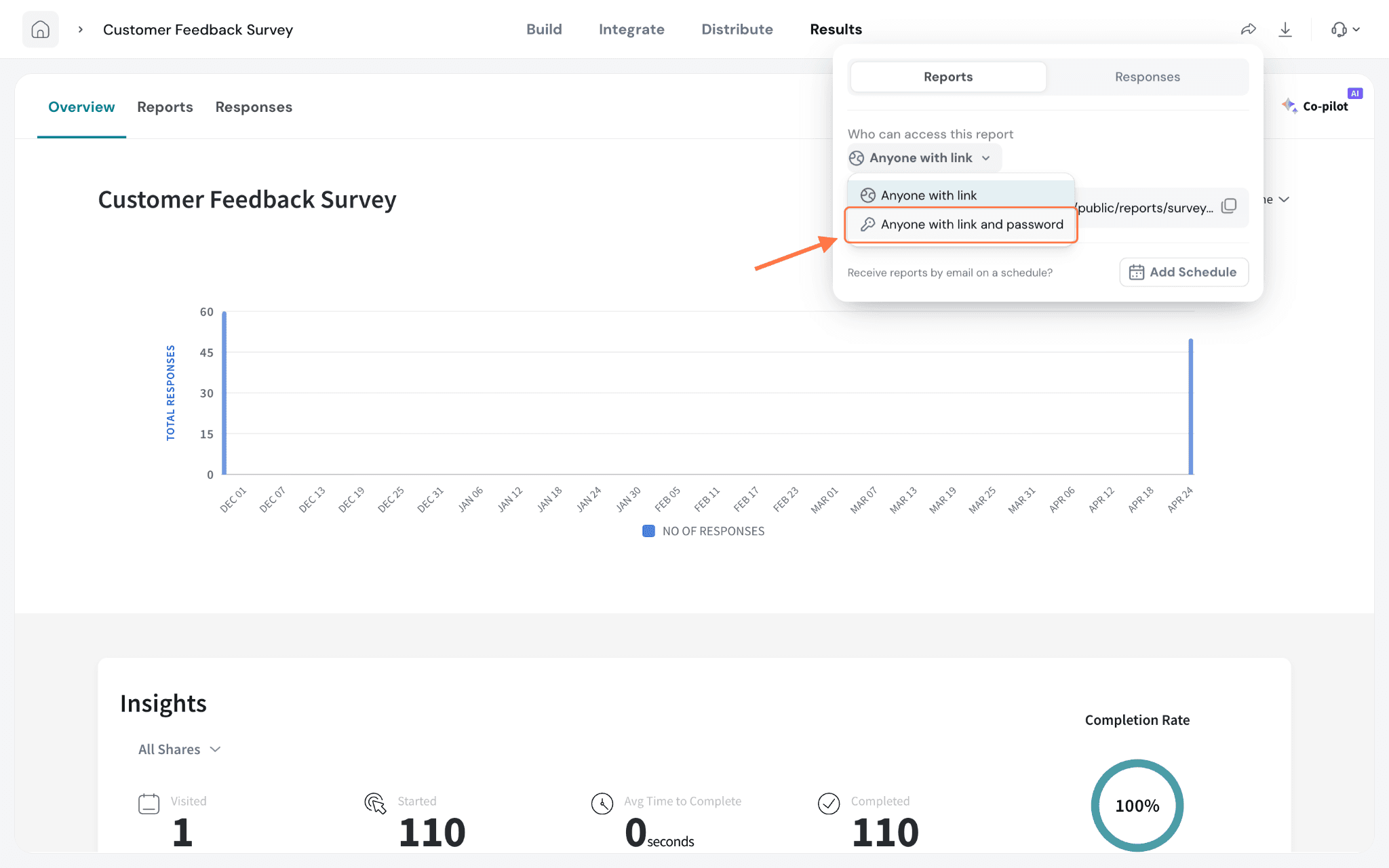Open the Integrate tab
Image resolution: width=1389 pixels, height=868 pixels.
(x=631, y=29)
